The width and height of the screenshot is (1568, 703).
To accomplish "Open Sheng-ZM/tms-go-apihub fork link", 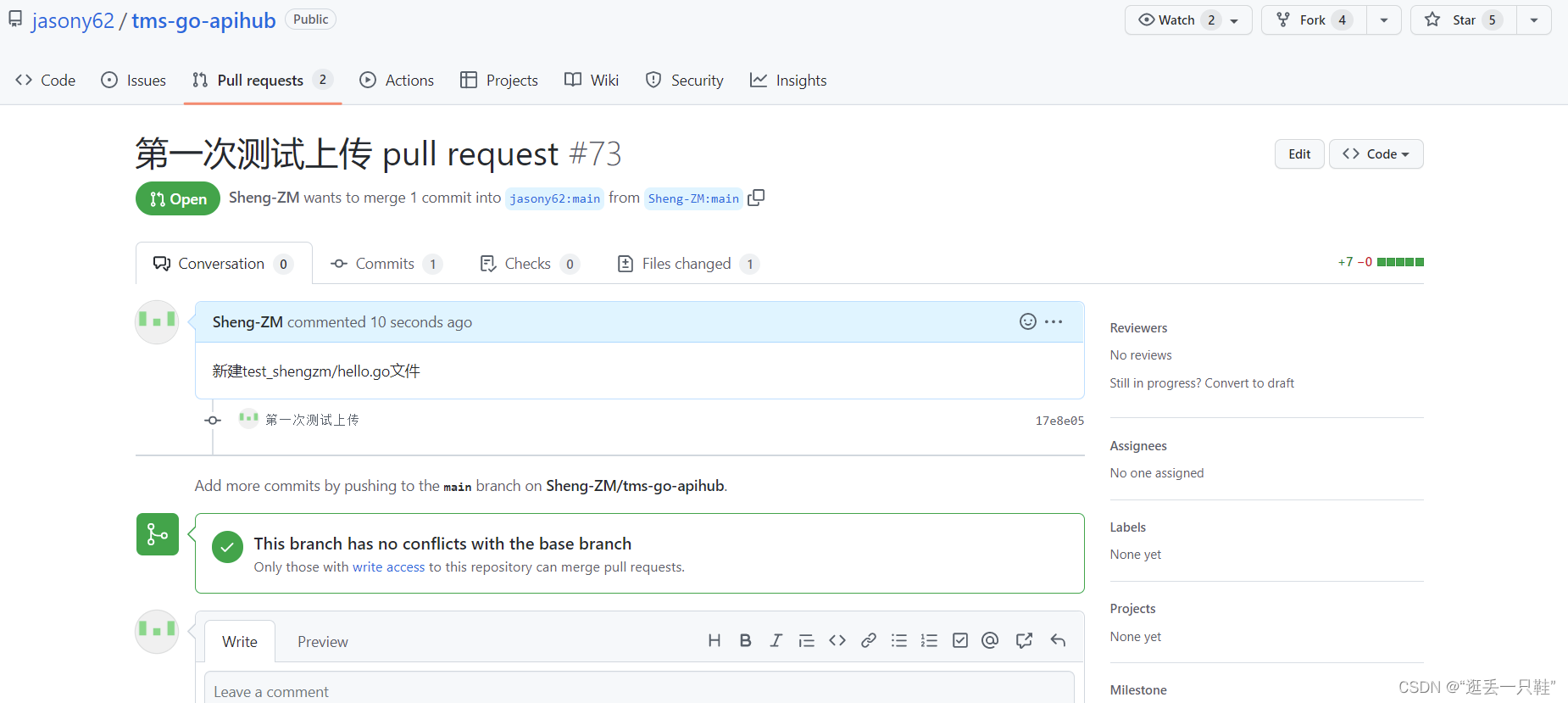I will tap(635, 486).
